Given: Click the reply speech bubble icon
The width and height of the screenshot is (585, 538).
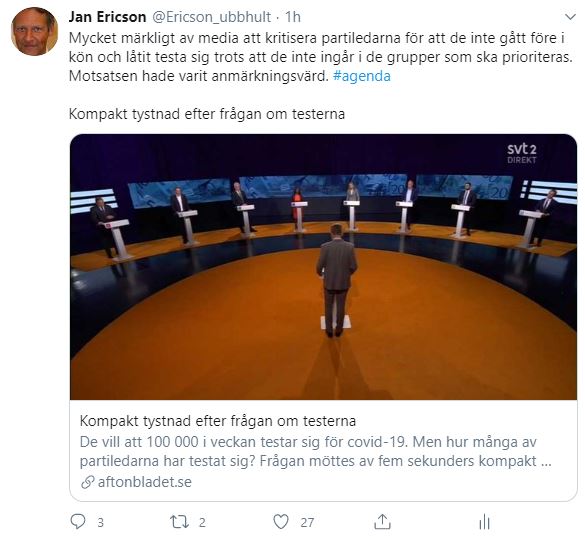Looking at the screenshot, I should [78, 522].
